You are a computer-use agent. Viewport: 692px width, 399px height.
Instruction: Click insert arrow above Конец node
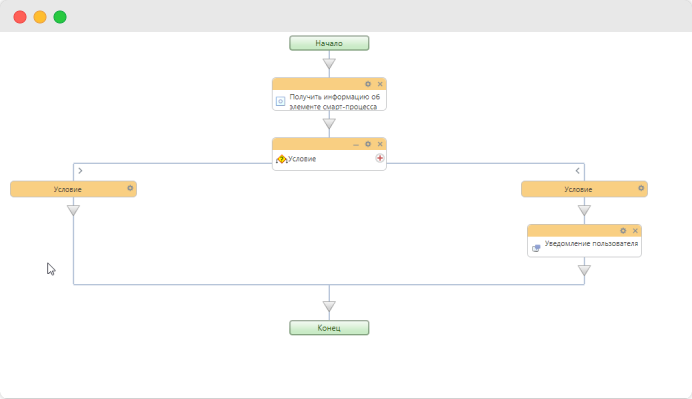[x=329, y=306]
